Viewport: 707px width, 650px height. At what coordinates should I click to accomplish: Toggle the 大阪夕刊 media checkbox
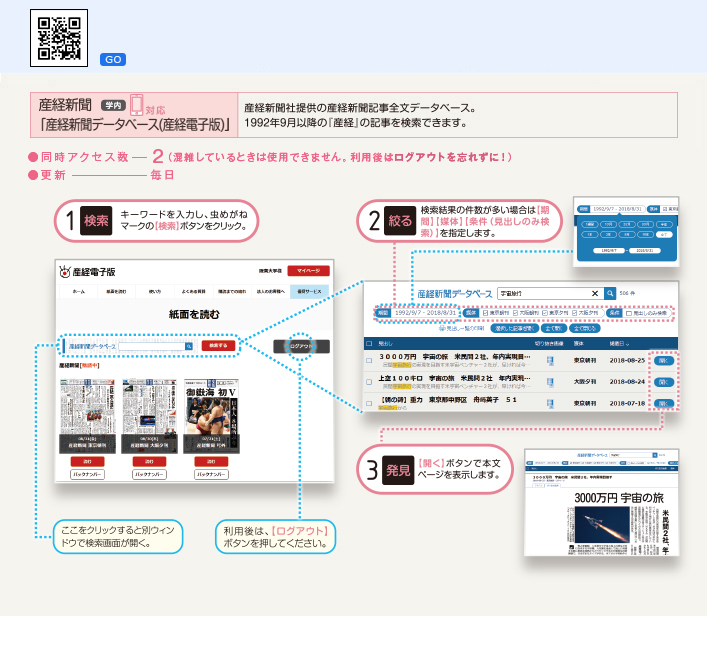click(574, 313)
